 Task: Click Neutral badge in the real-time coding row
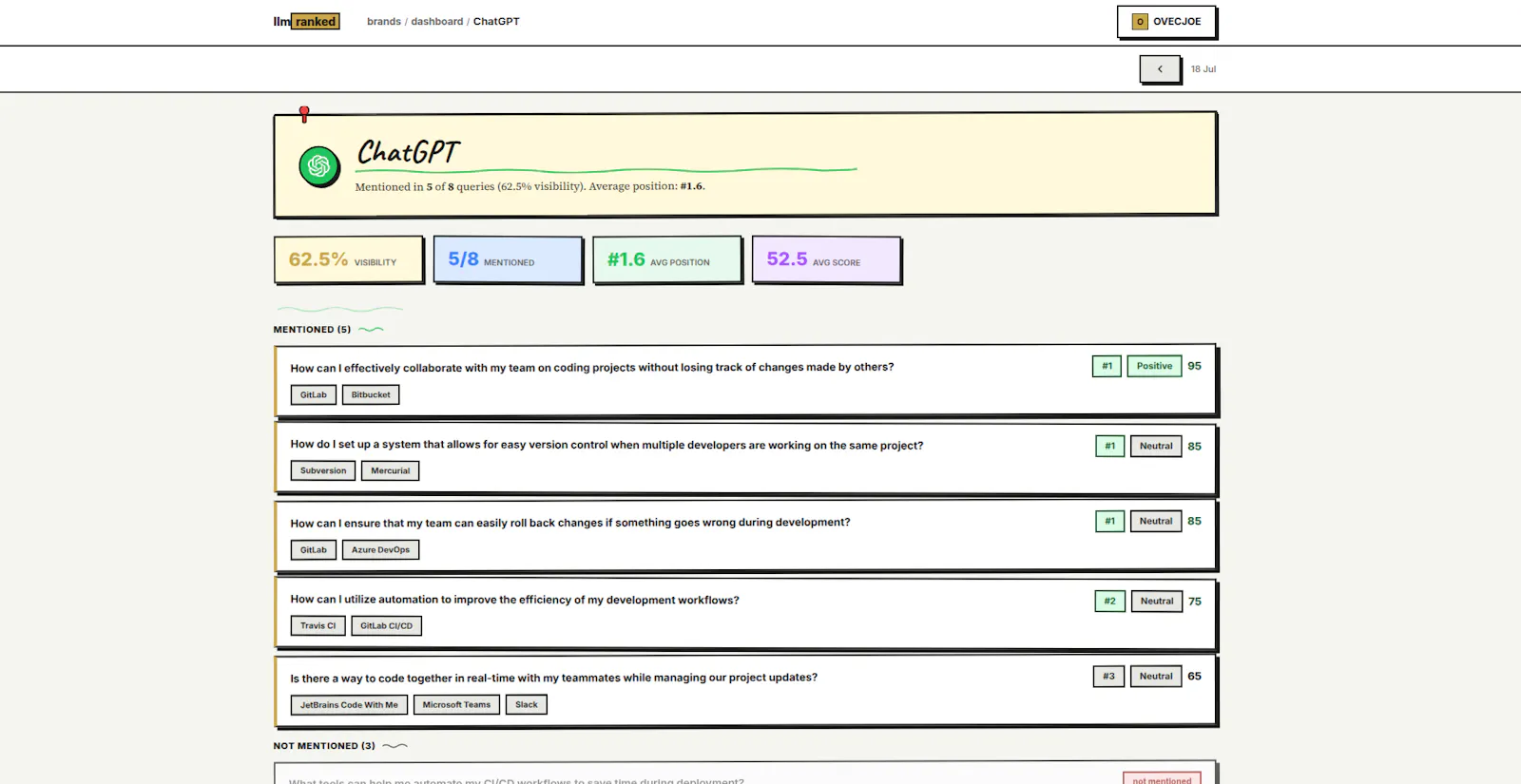tap(1156, 676)
